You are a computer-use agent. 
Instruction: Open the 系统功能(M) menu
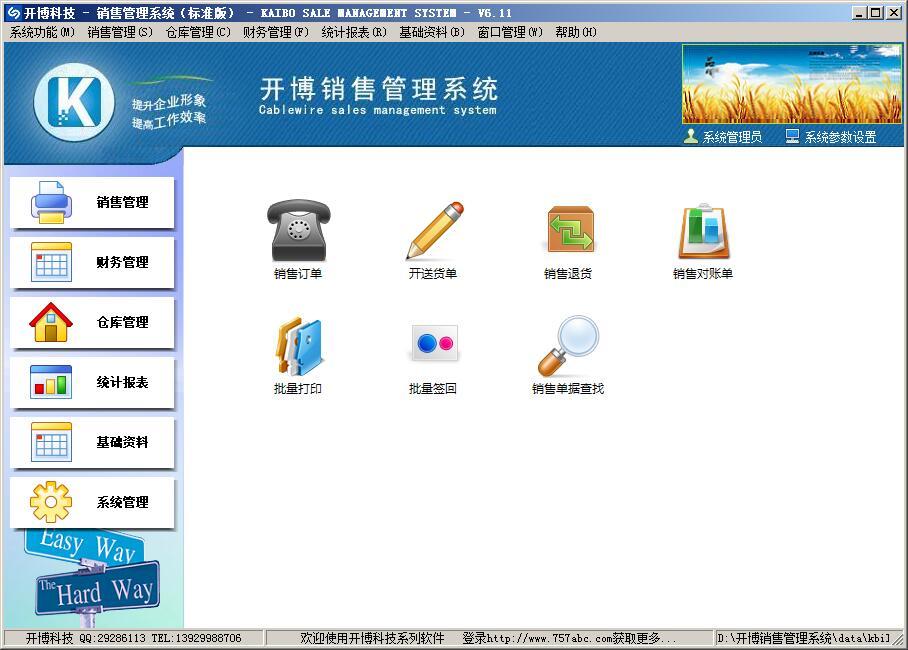click(42, 32)
